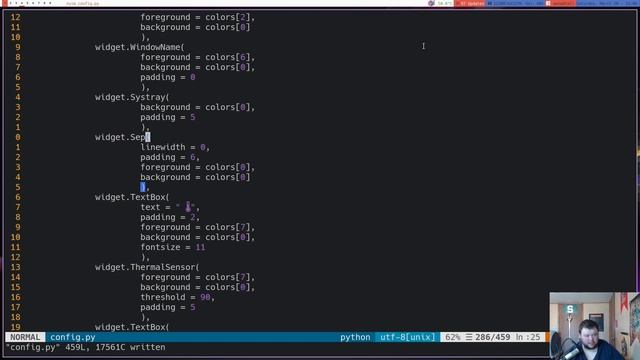
Task: Click the python filetype label in statusline
Action: tap(355, 337)
